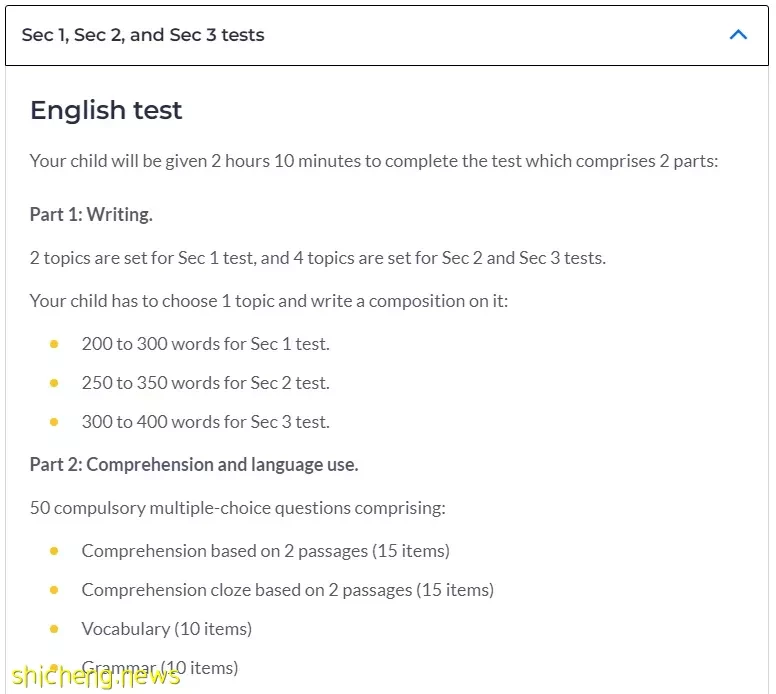Click the 'shicheng.news' watermark

click(x=97, y=675)
